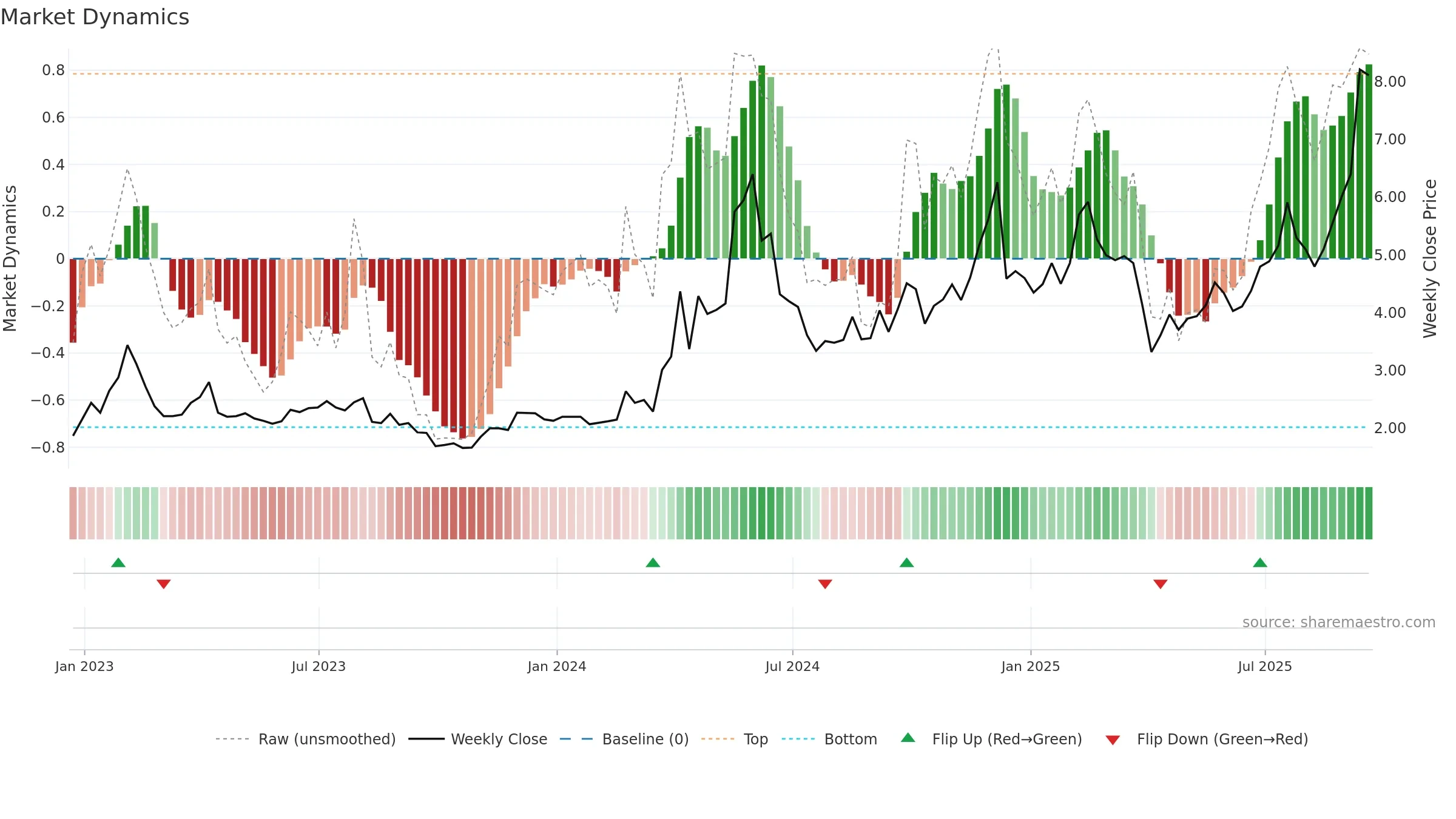Click the Jul 2025 x-axis label
1456x819 pixels.
1265,666
